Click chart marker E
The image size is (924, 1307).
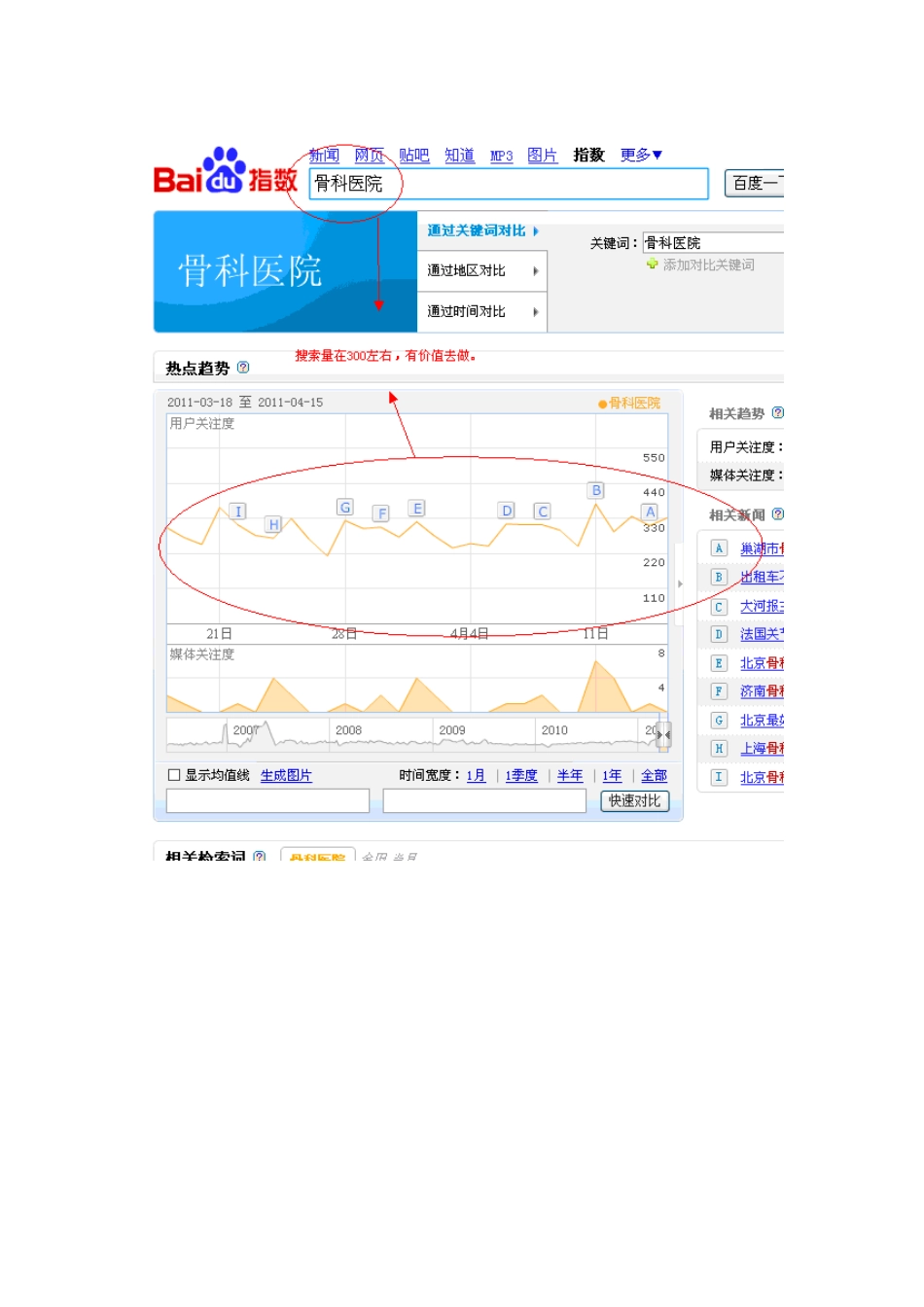[417, 508]
